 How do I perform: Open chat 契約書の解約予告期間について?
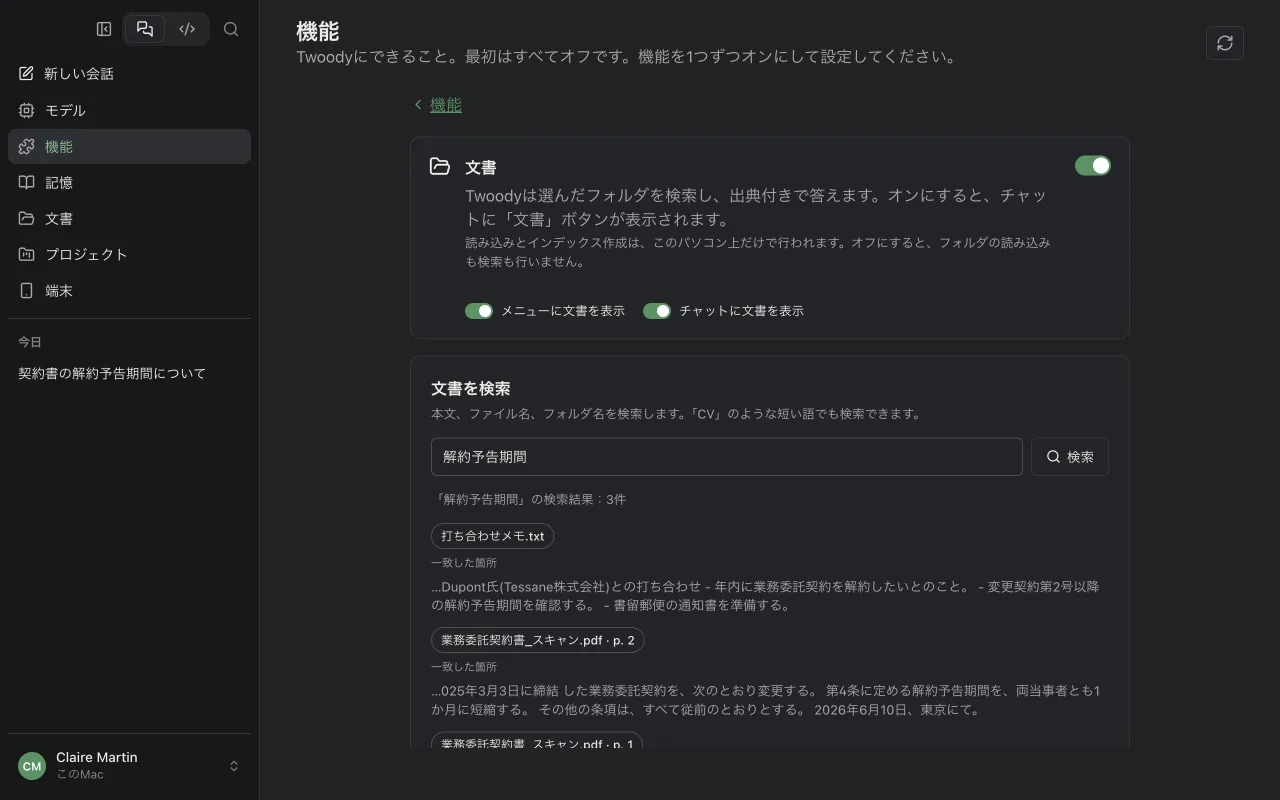130,374
